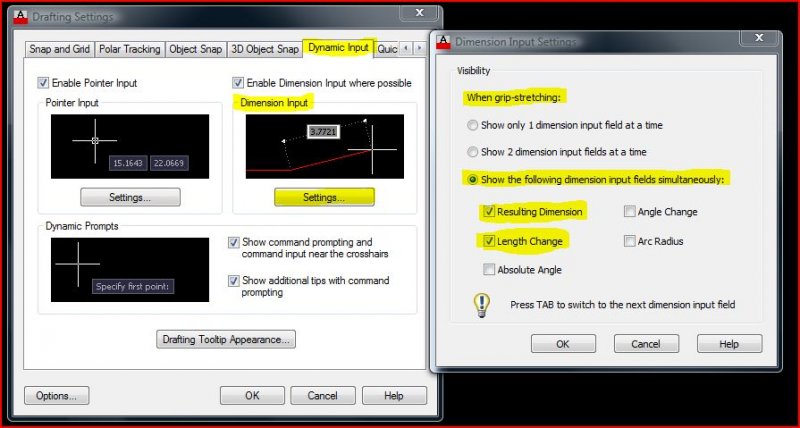Click the Dimension Input preview image
The width and height of the screenshot is (800, 428).
(325, 146)
